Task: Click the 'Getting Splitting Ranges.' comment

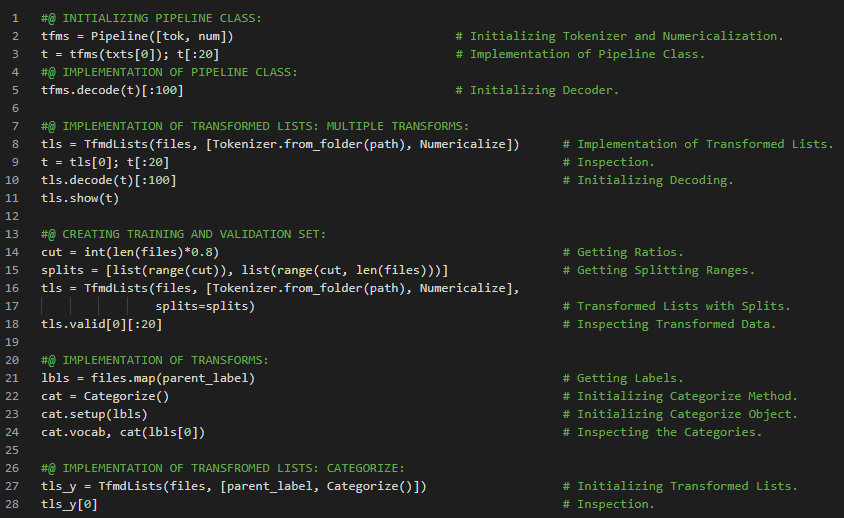Action: pos(665,270)
